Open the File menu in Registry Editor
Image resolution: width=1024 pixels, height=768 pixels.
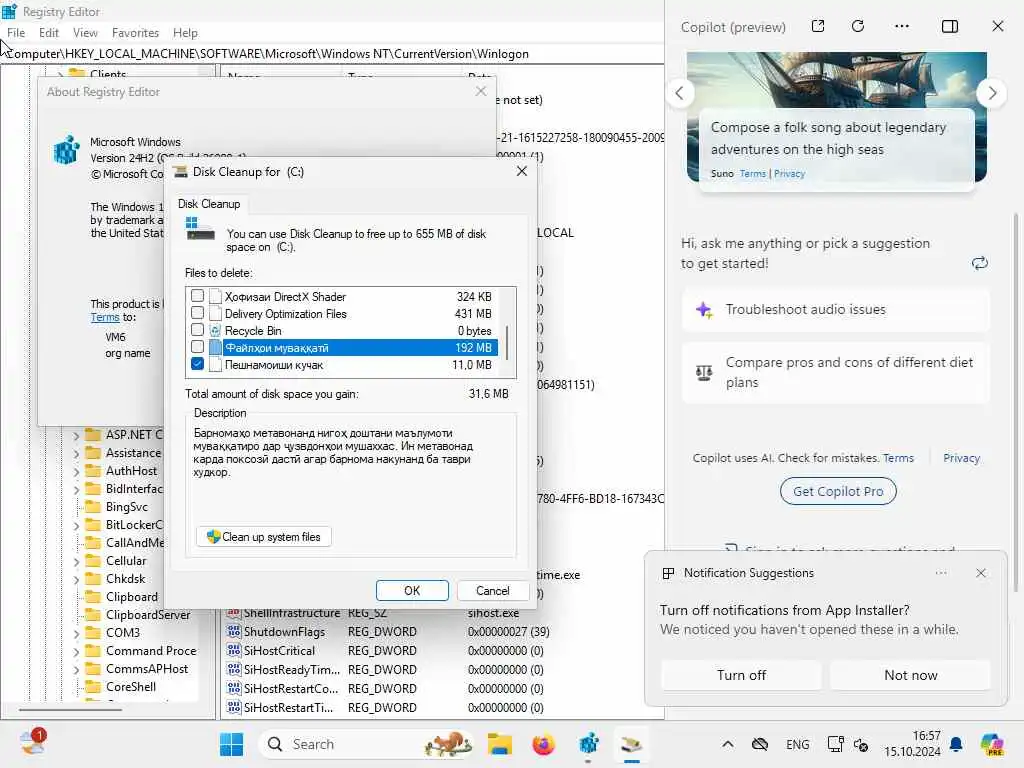click(x=16, y=33)
